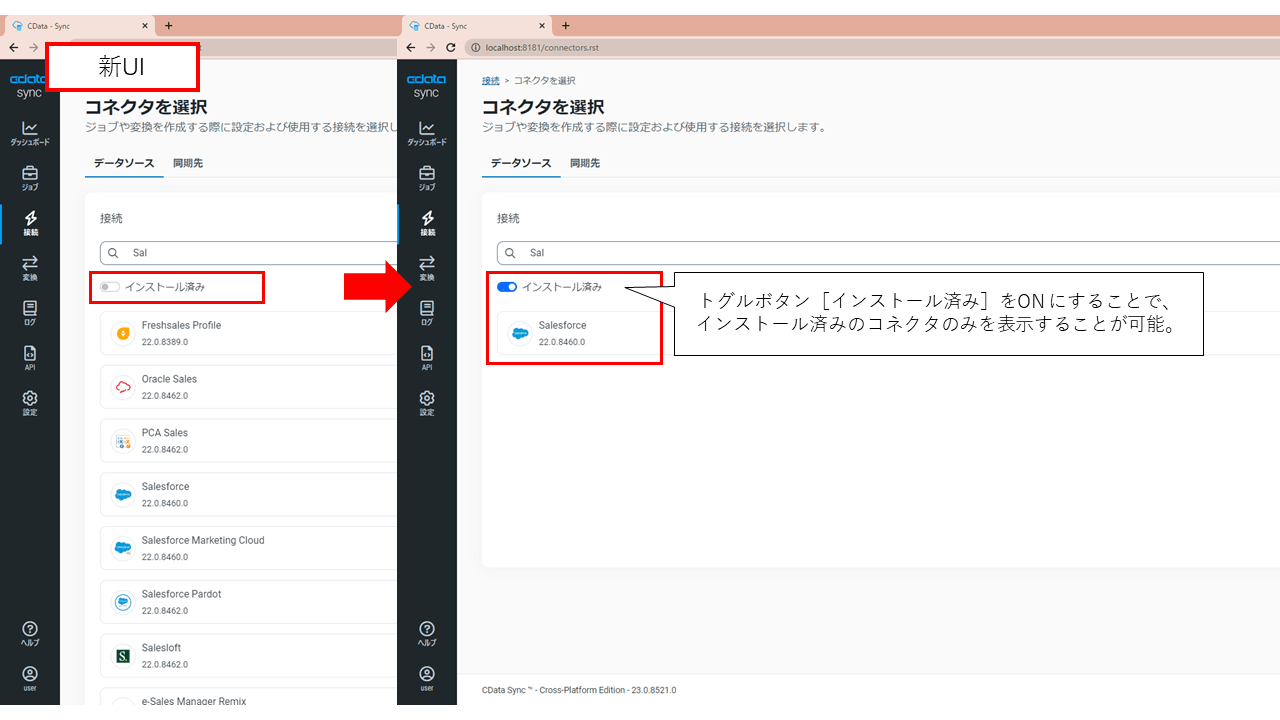Choose the PCA Sales connector
1280x720 pixels.
tap(250, 441)
